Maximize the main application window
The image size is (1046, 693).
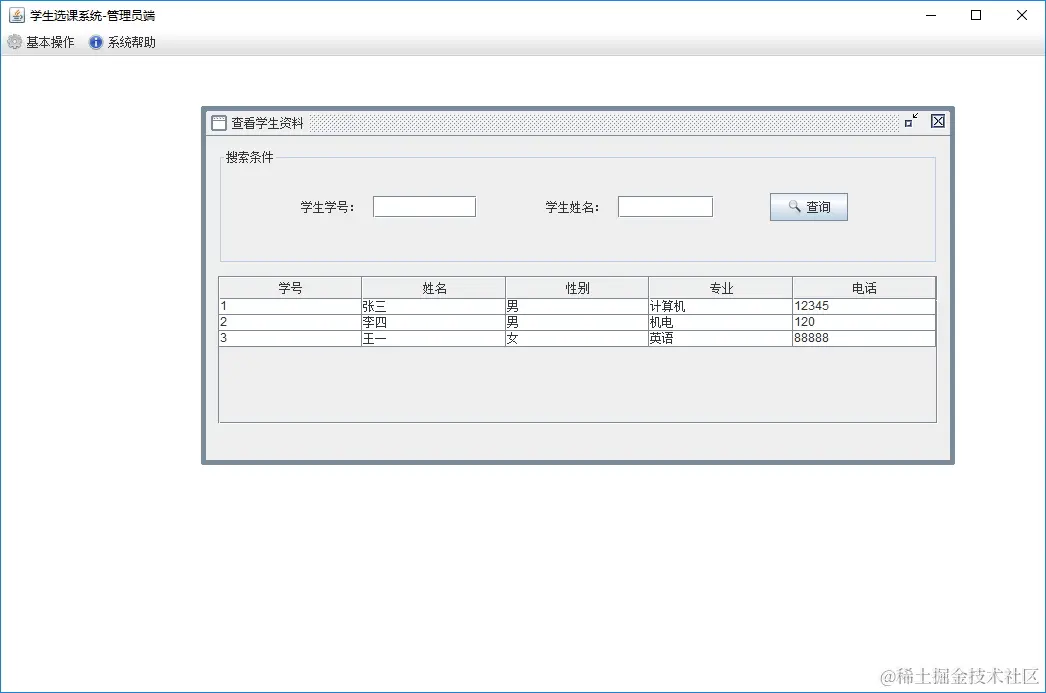click(x=976, y=15)
